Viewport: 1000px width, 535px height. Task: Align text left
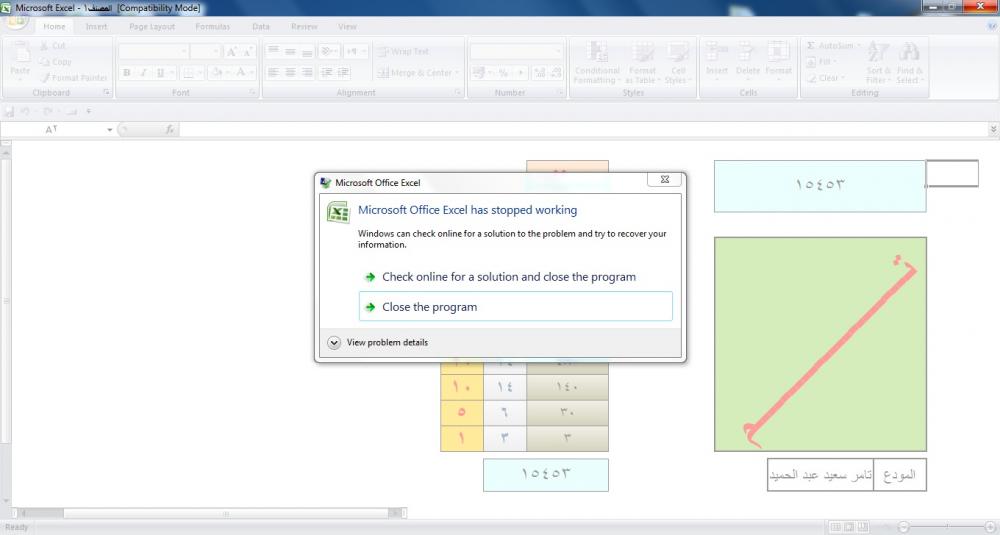click(273, 73)
